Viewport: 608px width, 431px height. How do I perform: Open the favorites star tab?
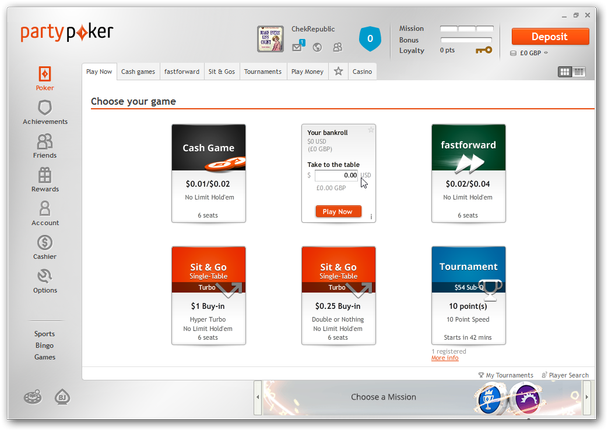338,71
